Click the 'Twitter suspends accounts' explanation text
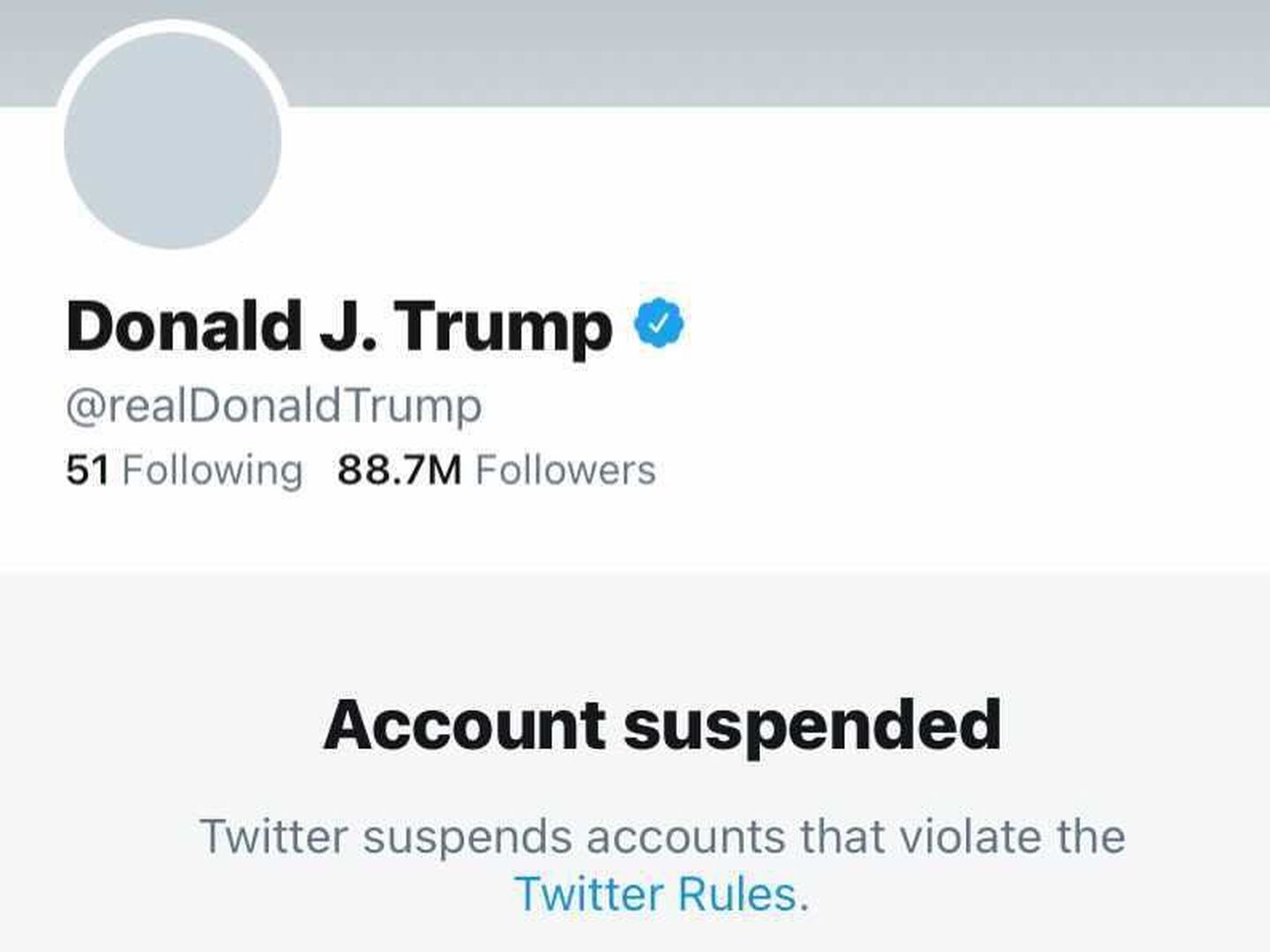The image size is (1270, 952). click(x=662, y=865)
